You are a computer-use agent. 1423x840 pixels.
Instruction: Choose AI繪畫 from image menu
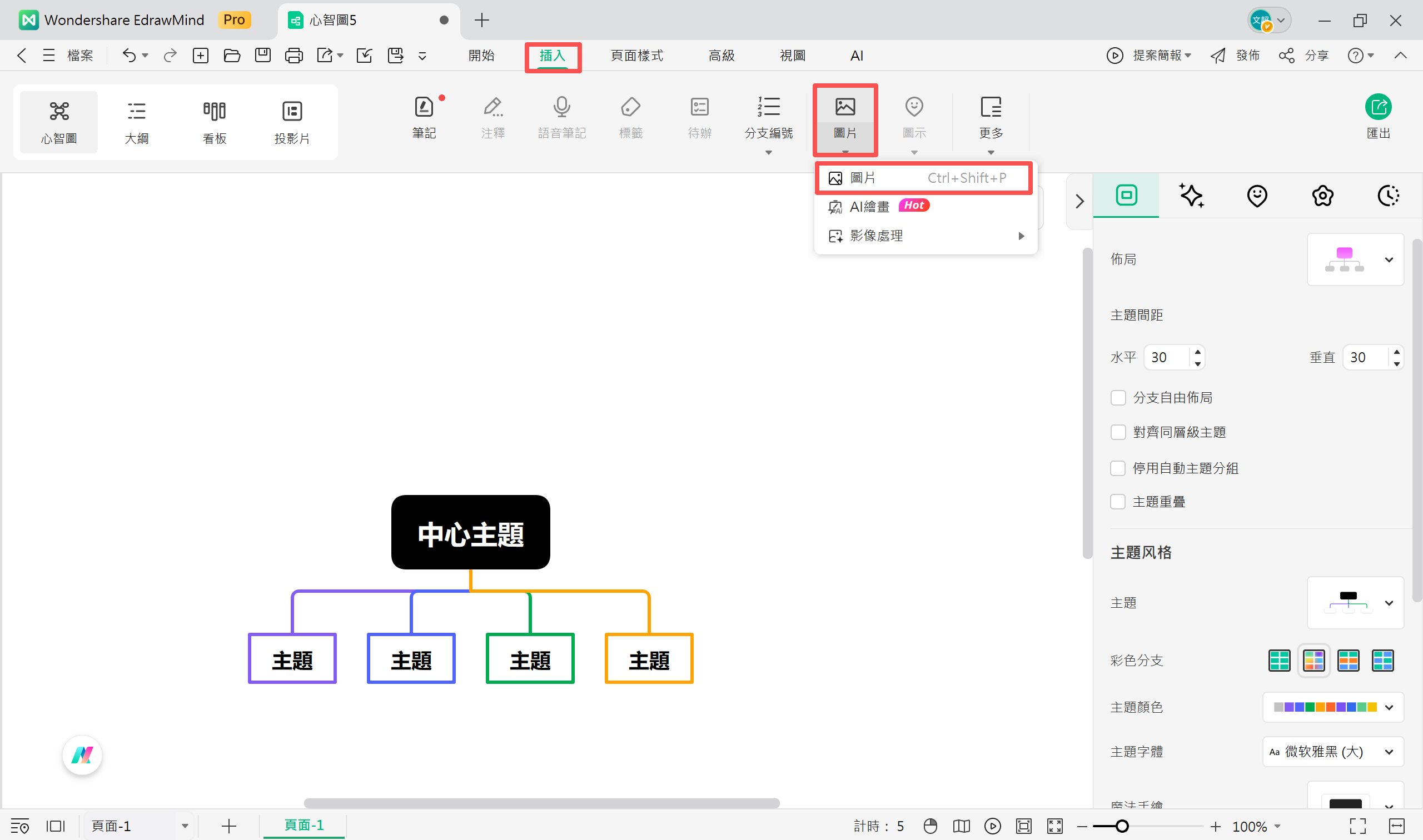click(869, 207)
